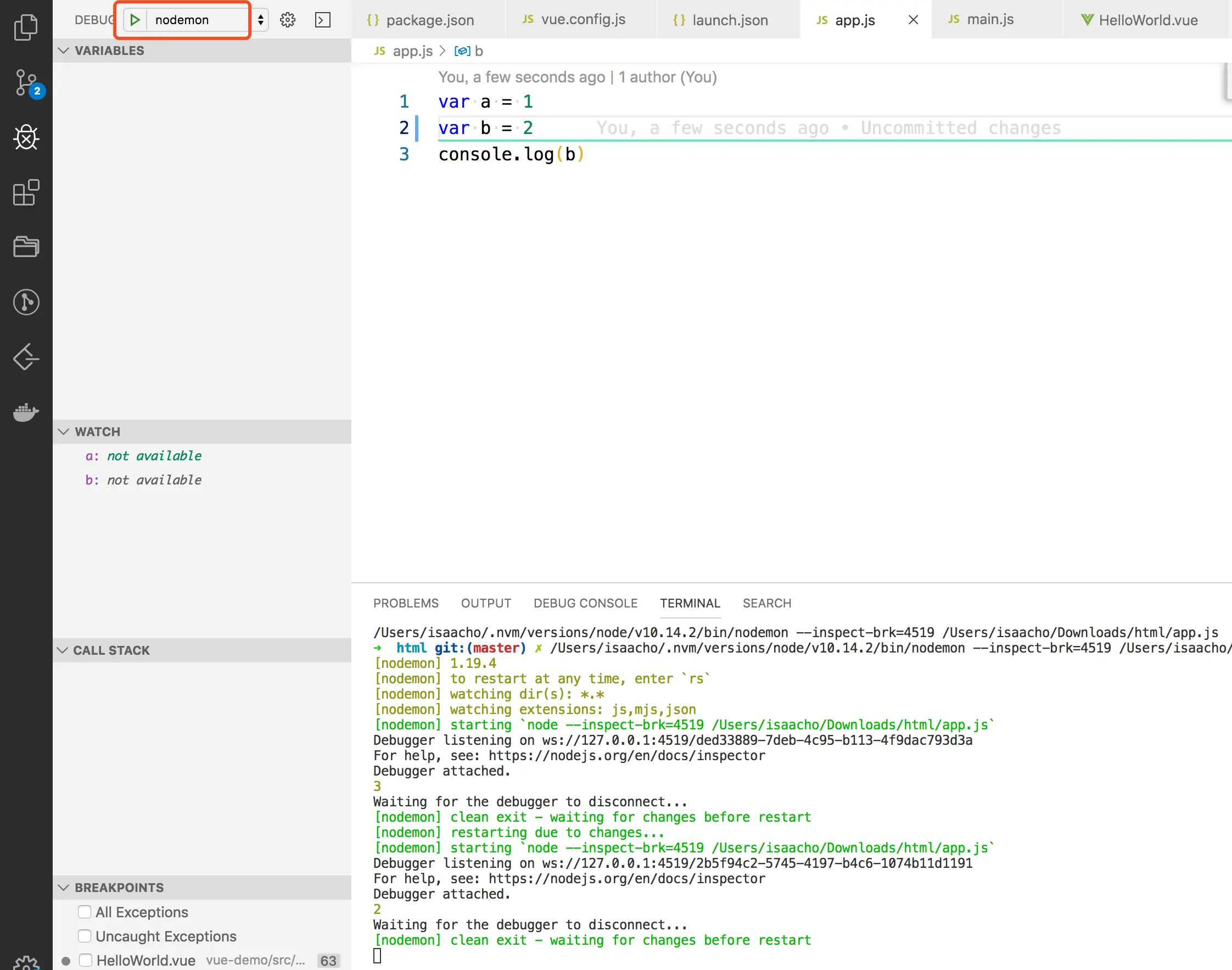Screen dimensions: 1232x970
Task: Switch to the launch.json tab
Action: [x=729, y=20]
